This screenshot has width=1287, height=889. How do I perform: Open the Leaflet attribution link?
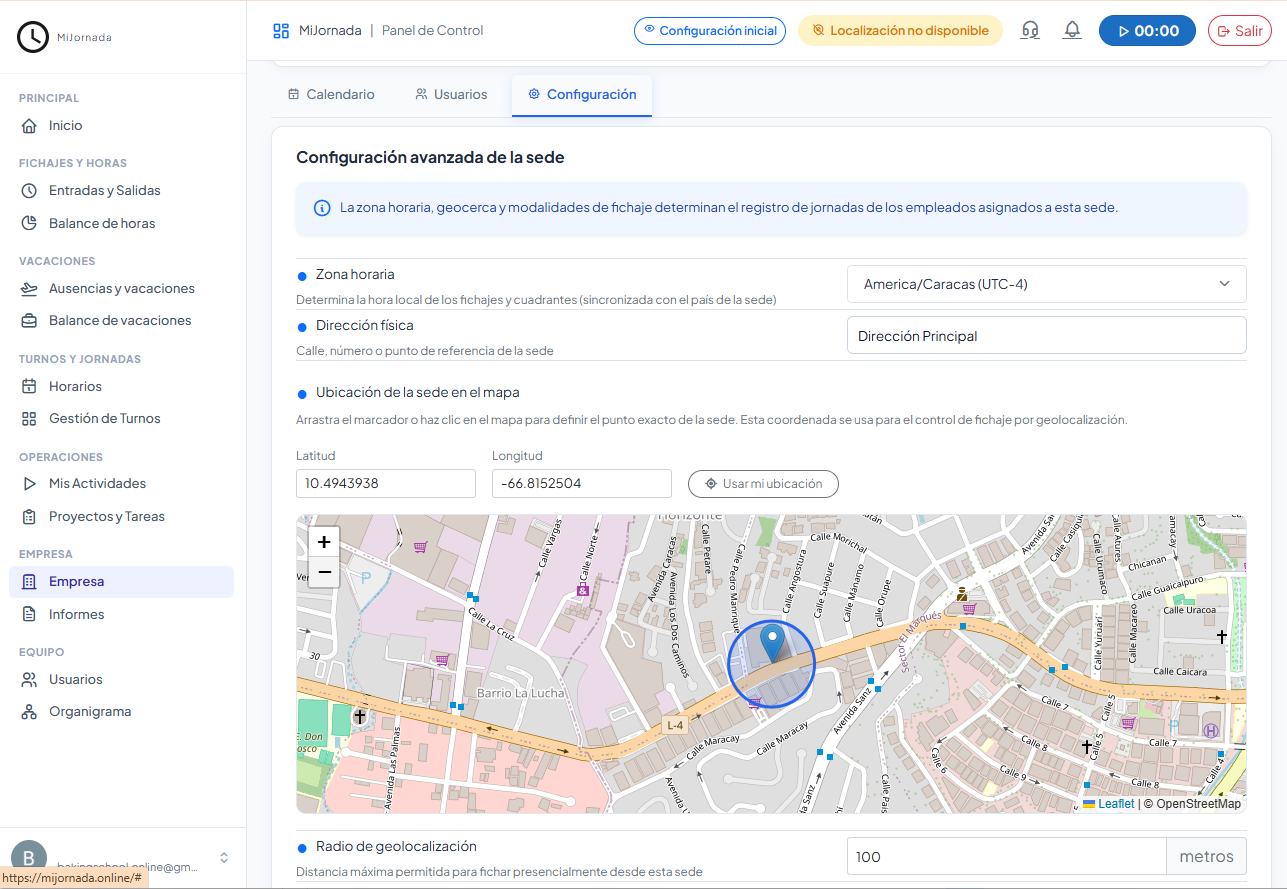tap(1109, 804)
